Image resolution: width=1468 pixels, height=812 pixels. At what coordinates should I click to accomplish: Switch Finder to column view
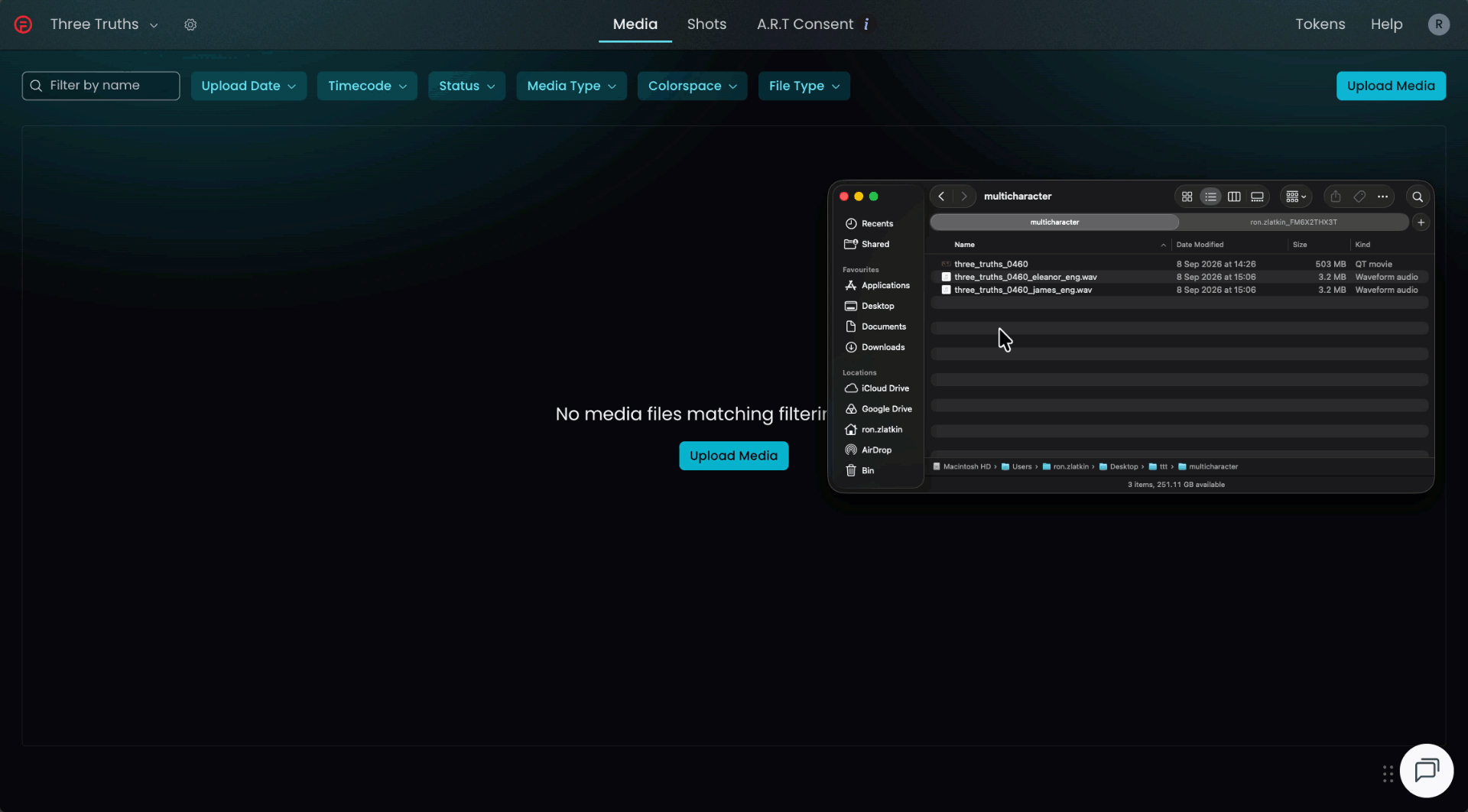click(x=1234, y=197)
